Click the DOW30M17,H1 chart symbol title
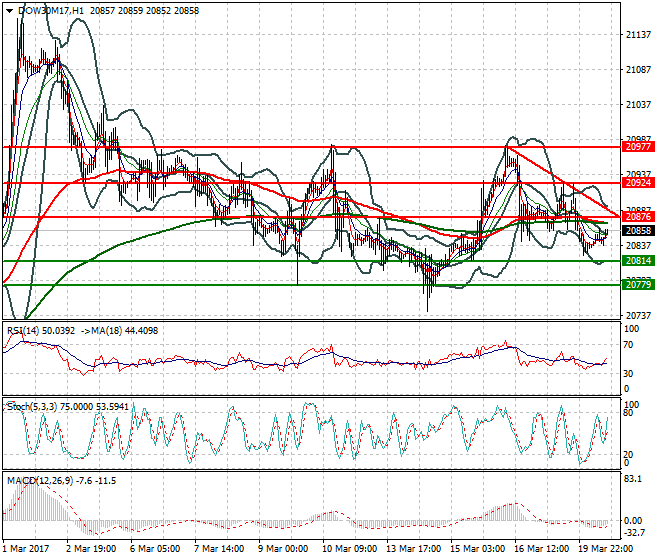 (50, 8)
